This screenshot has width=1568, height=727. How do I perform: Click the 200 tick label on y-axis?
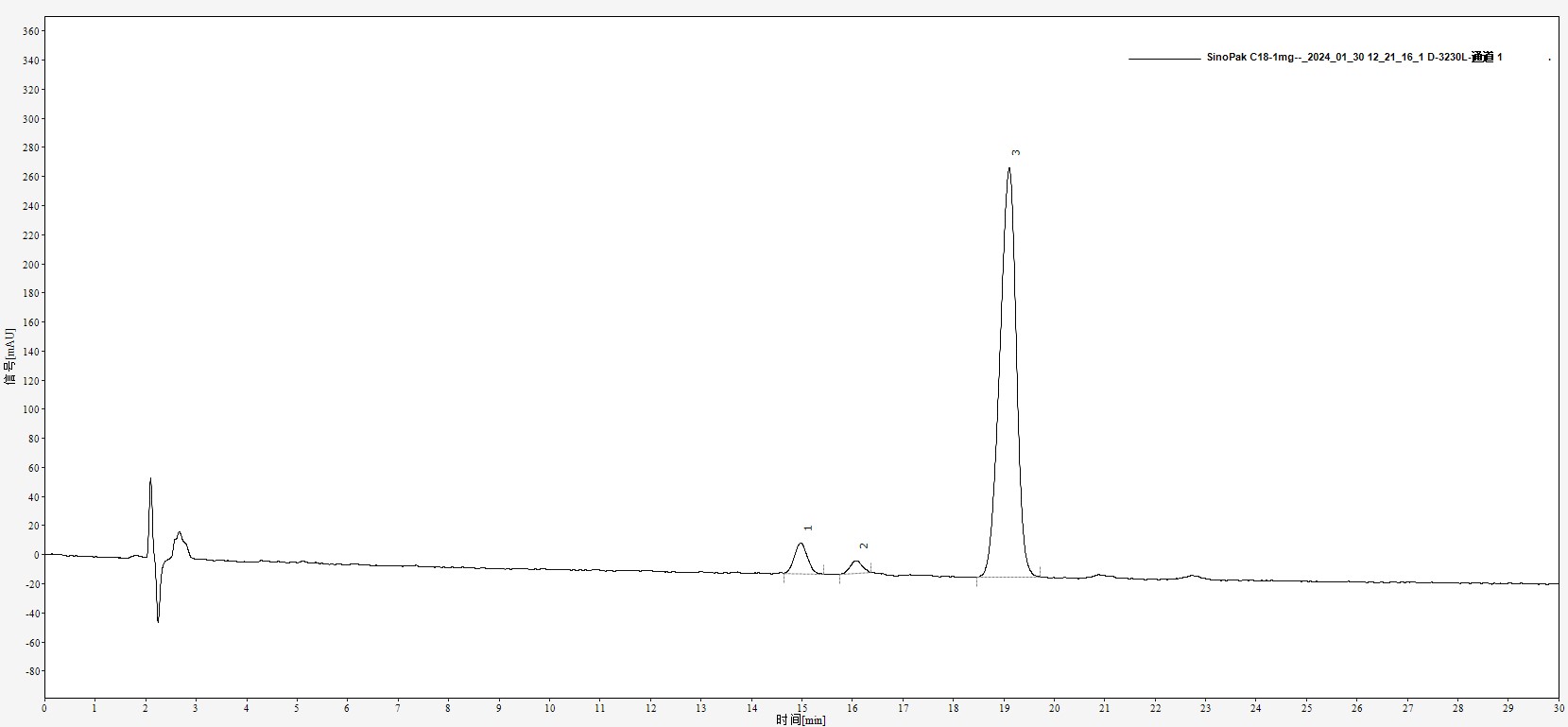point(30,265)
